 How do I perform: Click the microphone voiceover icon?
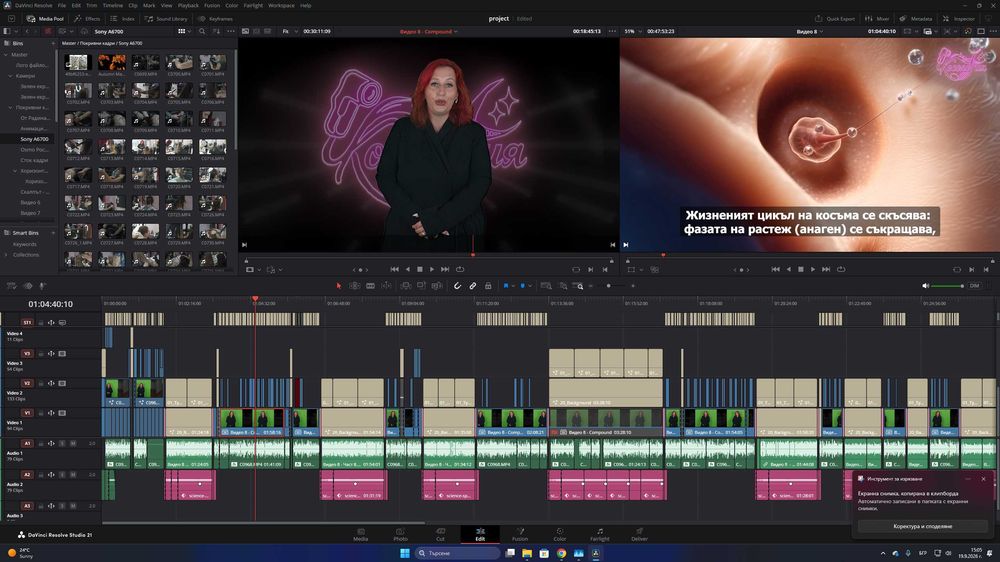click(x=42, y=286)
